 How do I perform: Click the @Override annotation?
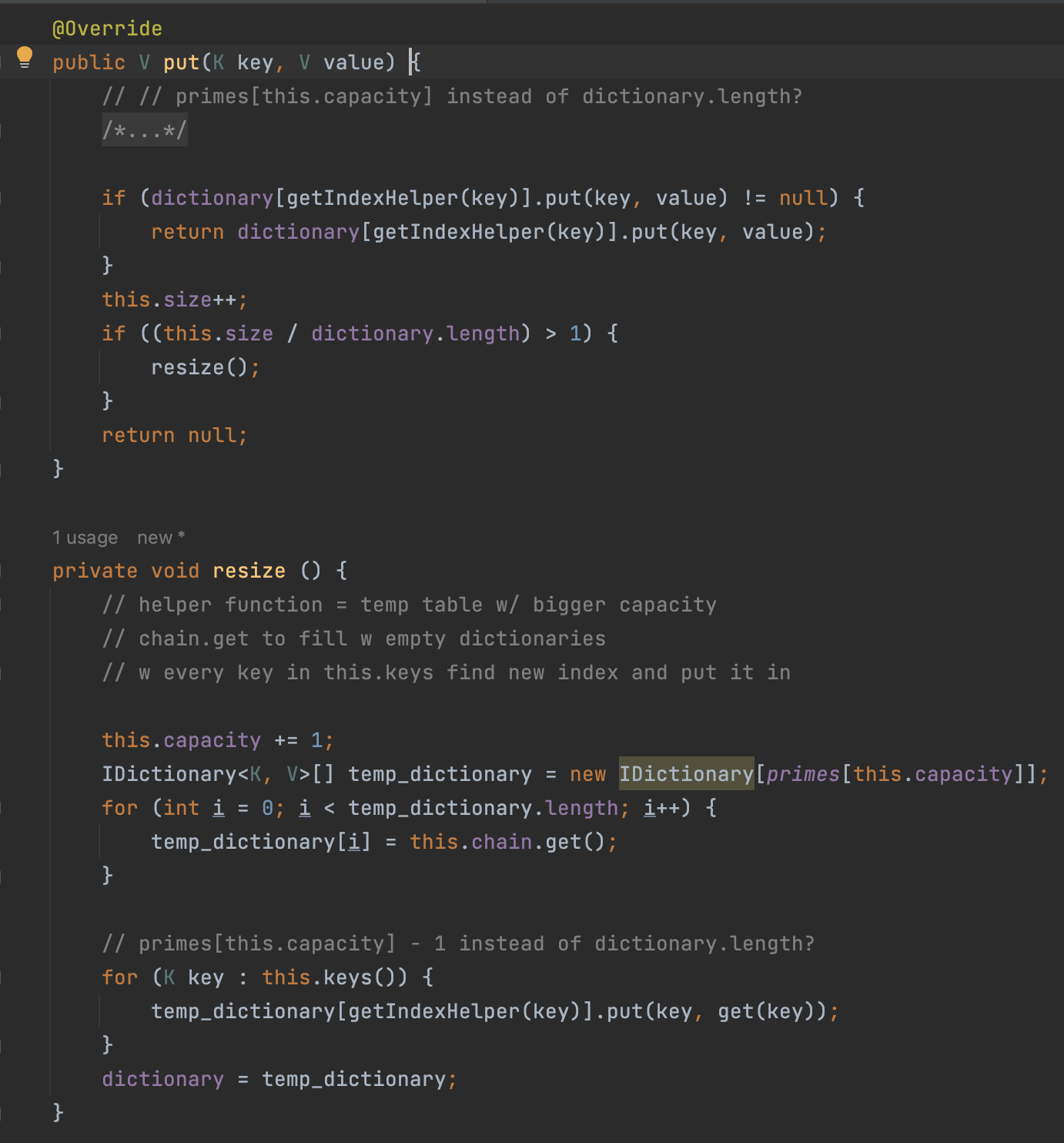[x=107, y=28]
